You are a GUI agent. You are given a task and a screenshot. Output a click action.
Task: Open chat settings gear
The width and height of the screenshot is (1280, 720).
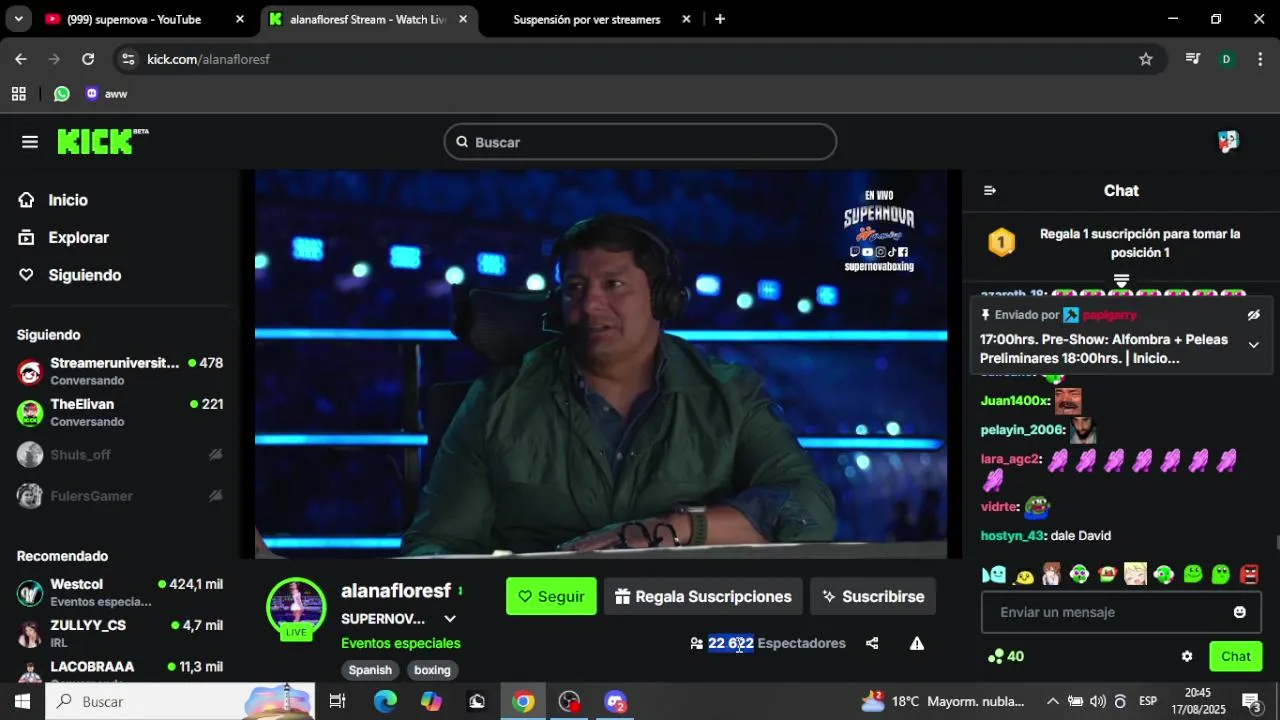(x=1187, y=657)
